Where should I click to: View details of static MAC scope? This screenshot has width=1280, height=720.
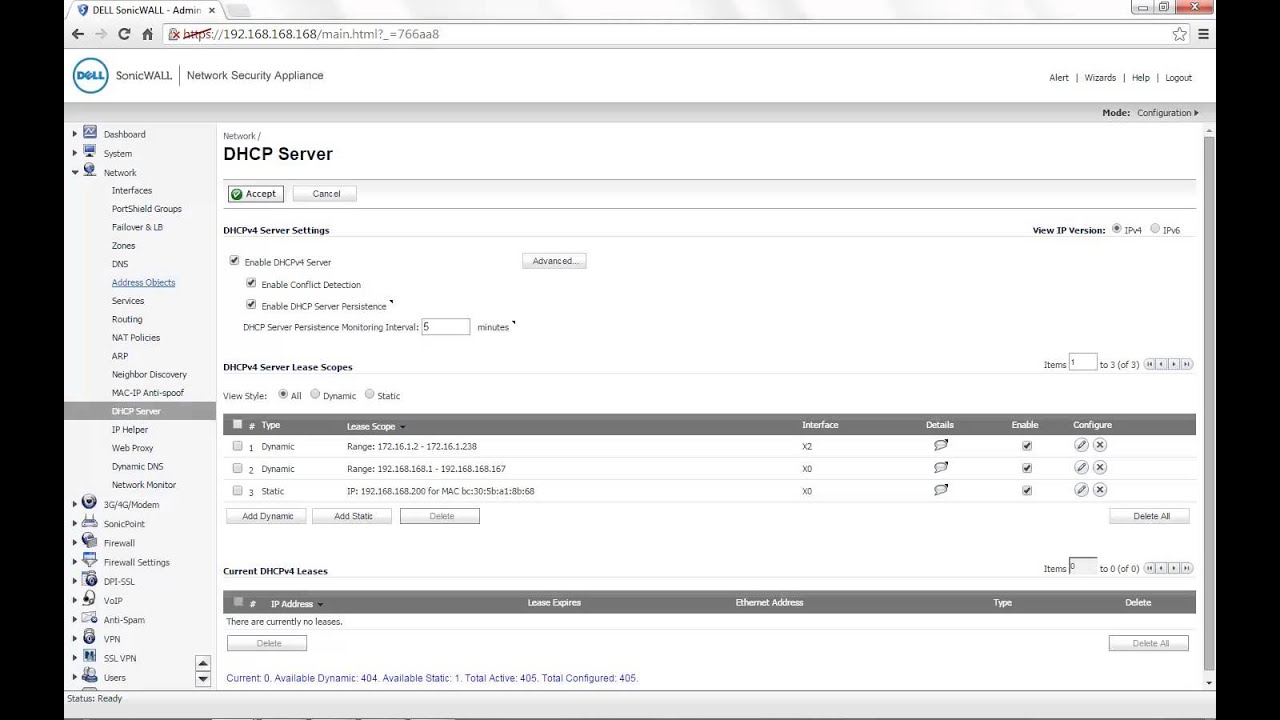point(940,490)
